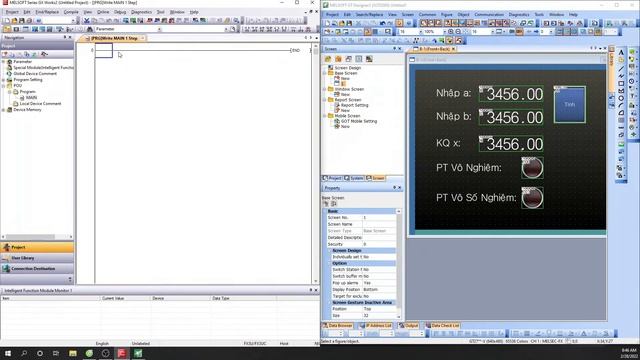Click User Library button in Navigation
This screenshot has height=360, width=640.
point(37,258)
